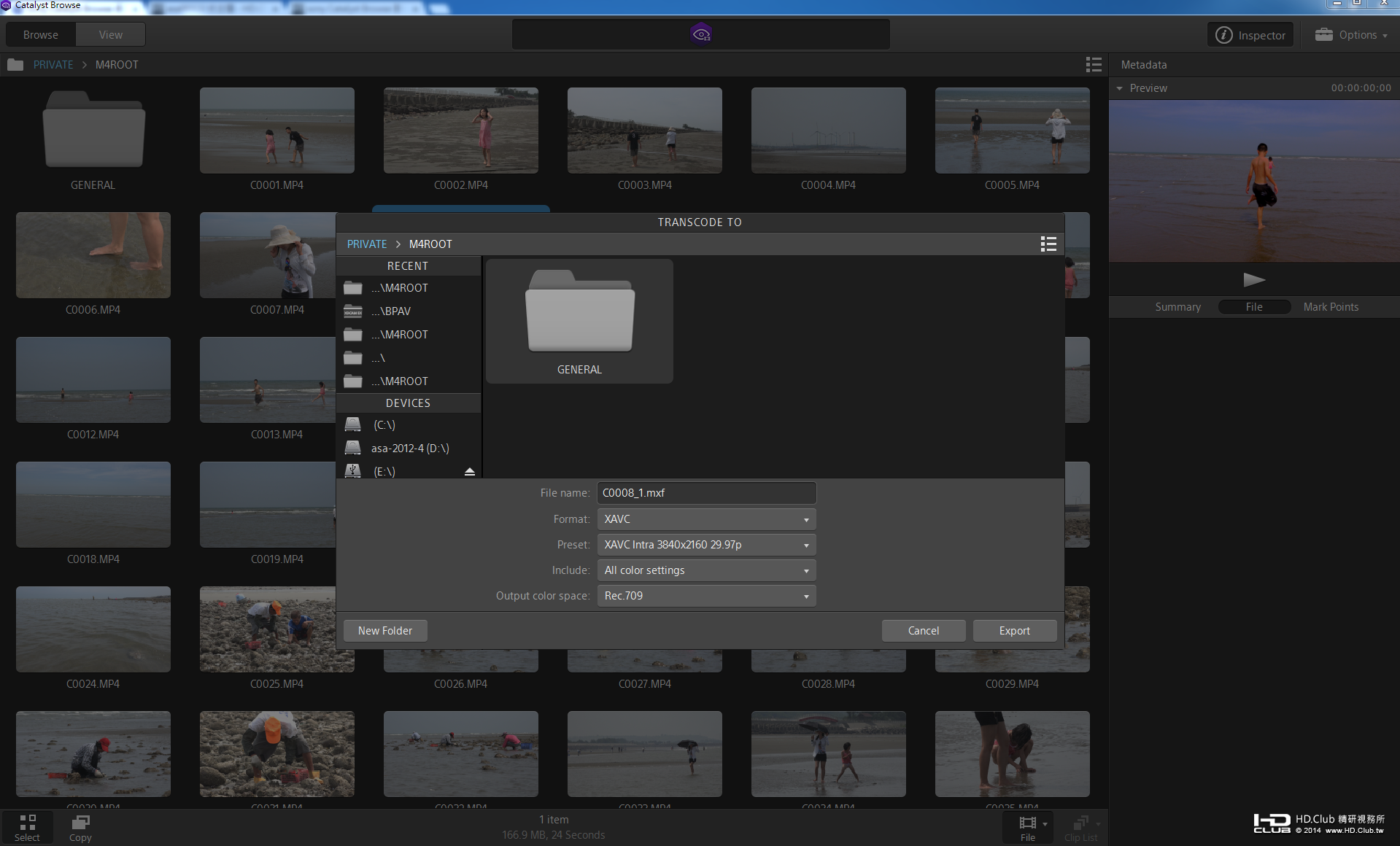Play the preview video

click(x=1254, y=279)
